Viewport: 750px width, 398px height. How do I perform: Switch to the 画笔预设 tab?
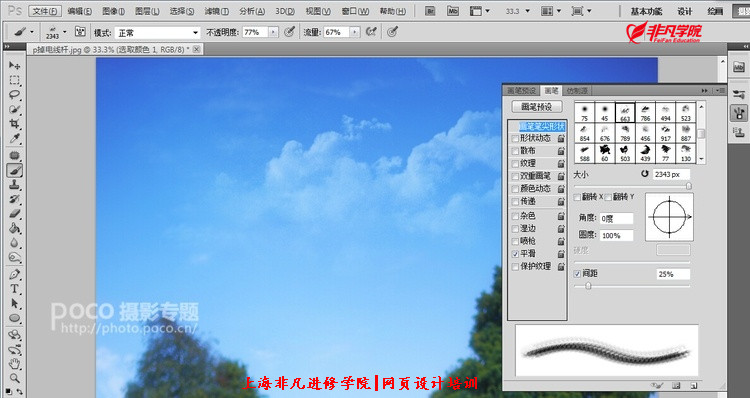point(521,90)
